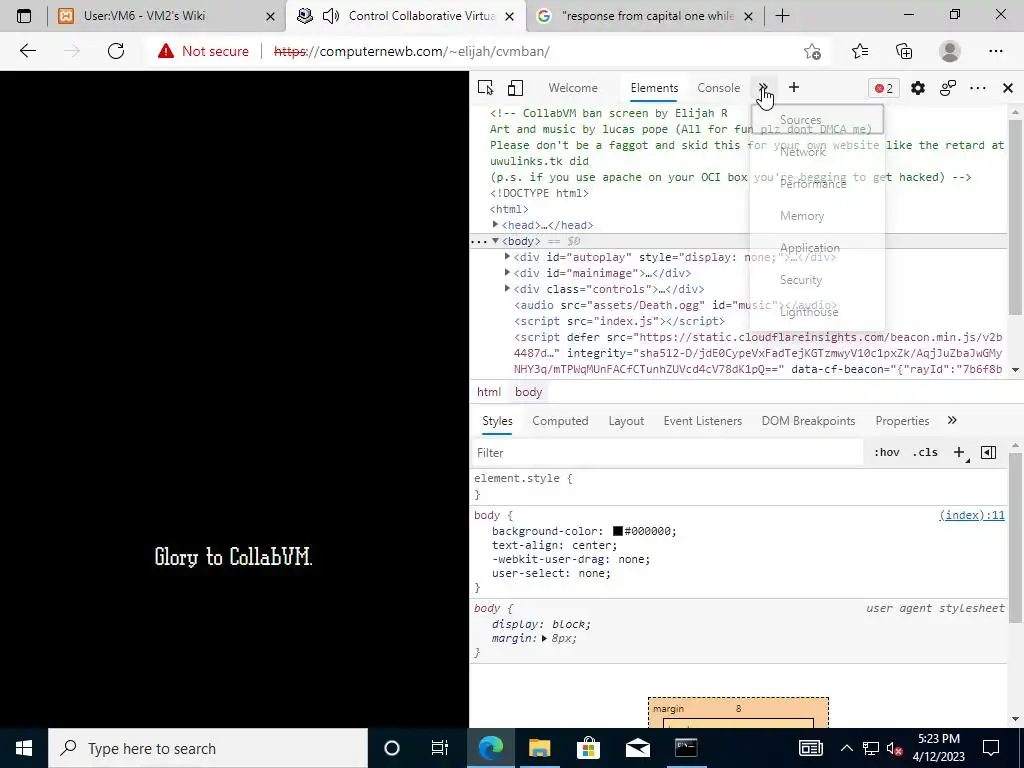Screen dimensions: 1024x768
Task: Click the Not secure warning indicator
Action: (203, 51)
